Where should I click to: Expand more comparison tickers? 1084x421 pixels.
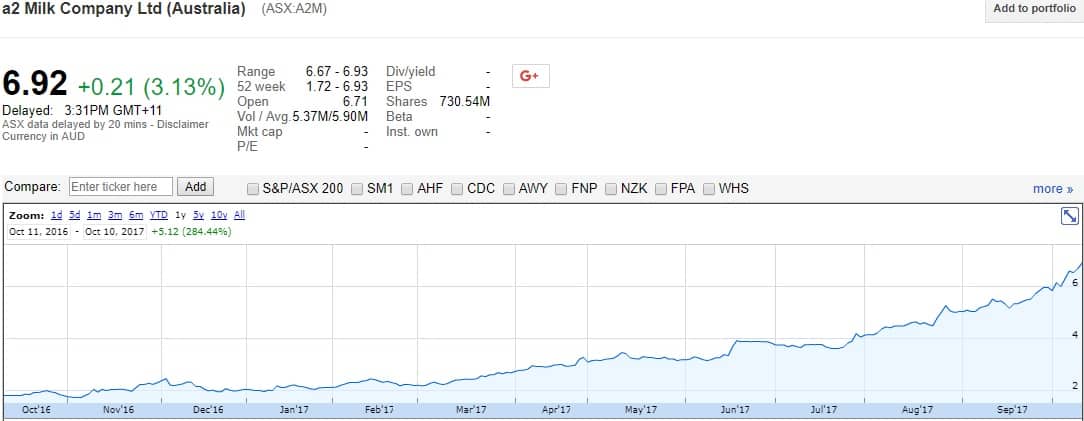1052,189
